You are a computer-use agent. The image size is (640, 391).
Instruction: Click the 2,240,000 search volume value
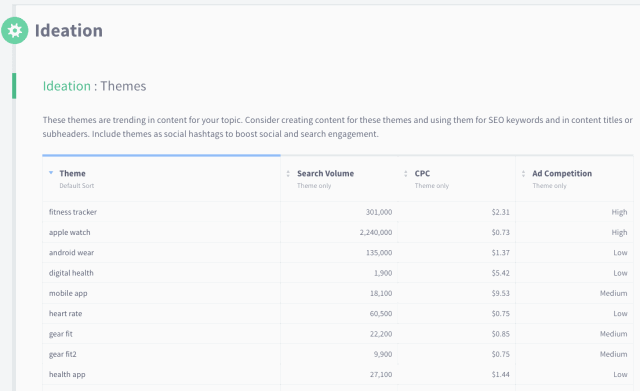pyautogui.click(x=376, y=232)
